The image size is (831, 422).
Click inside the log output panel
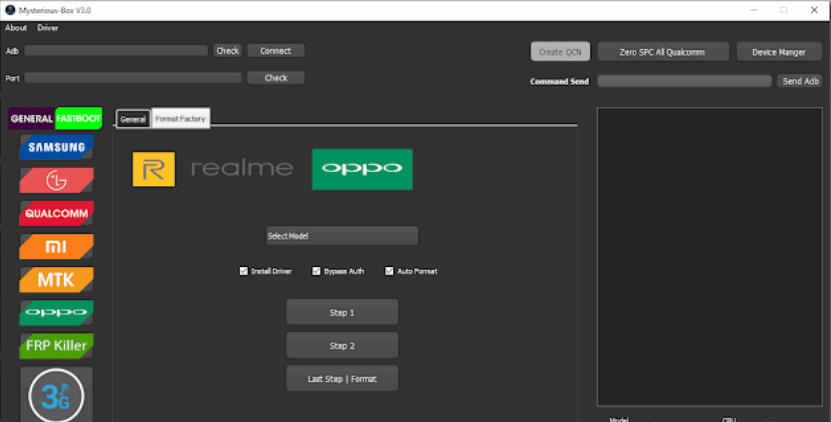pyautogui.click(x=710, y=257)
